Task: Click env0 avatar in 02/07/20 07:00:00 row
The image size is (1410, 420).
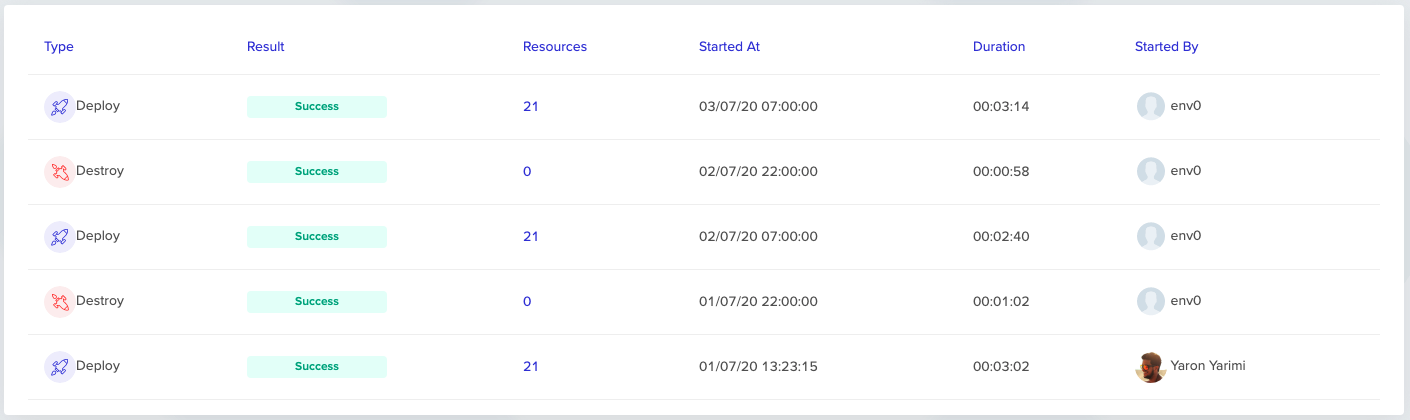Action: pyautogui.click(x=1151, y=237)
